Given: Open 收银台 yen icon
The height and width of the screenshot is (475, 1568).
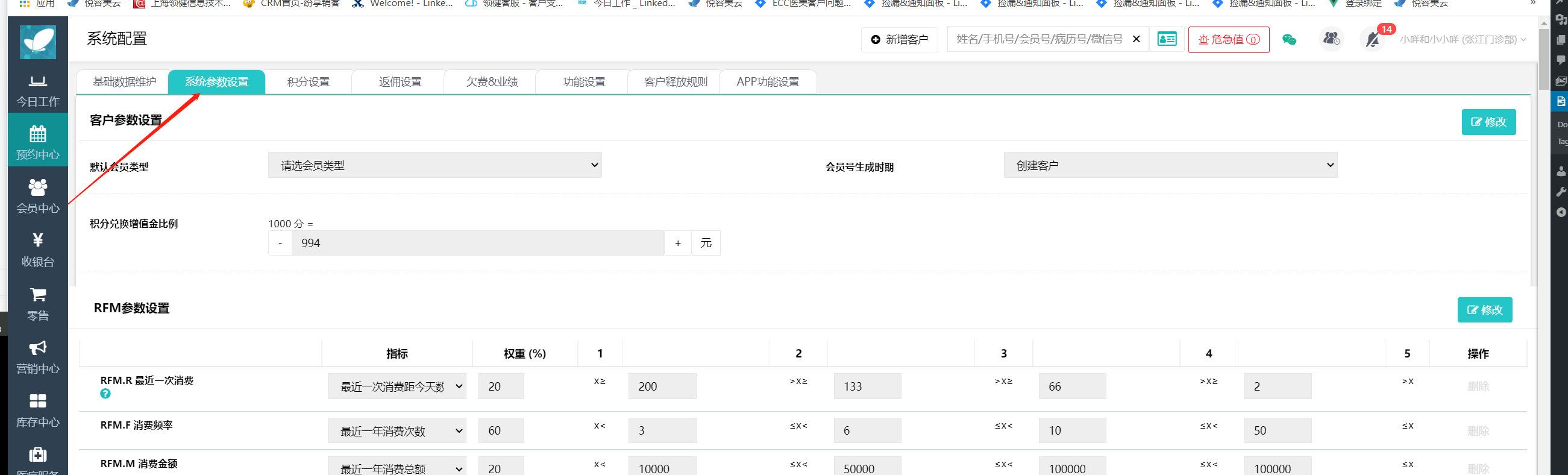Looking at the screenshot, I should pyautogui.click(x=38, y=250).
